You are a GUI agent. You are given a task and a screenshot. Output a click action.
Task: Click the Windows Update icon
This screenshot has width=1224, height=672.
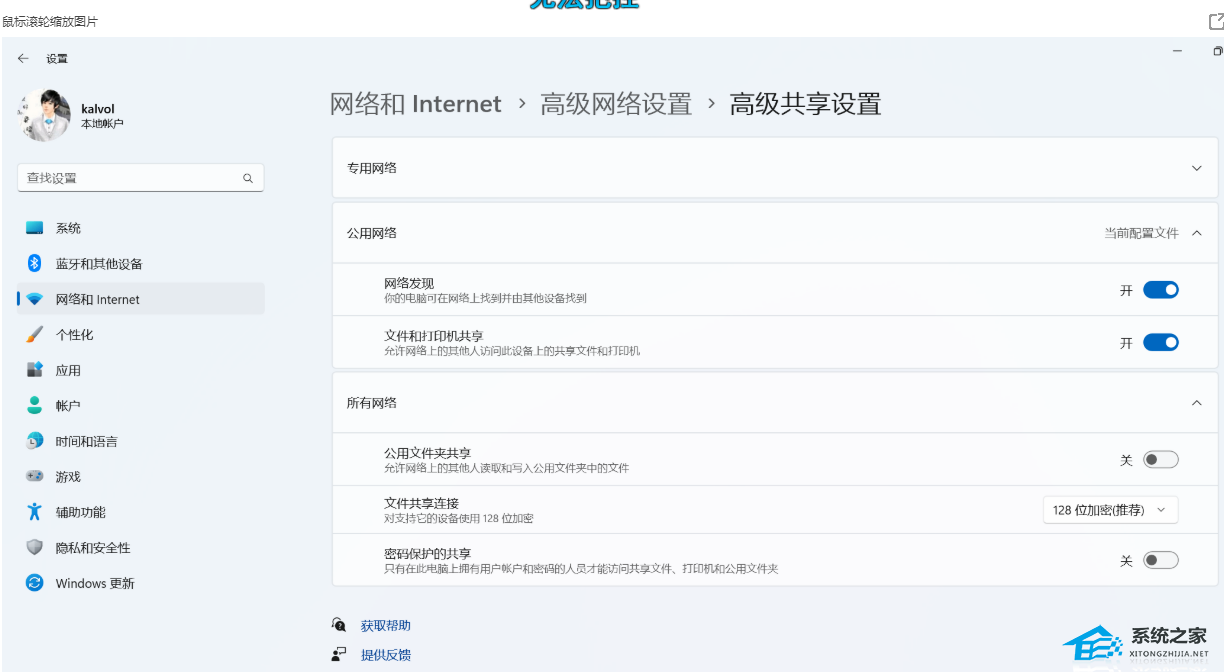point(35,583)
